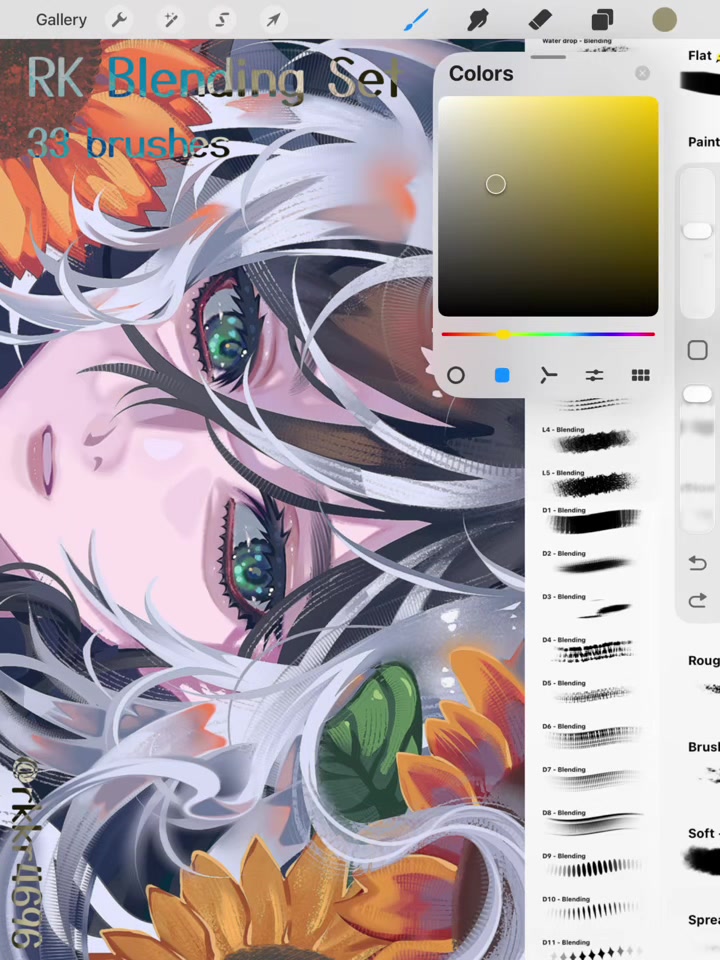The height and width of the screenshot is (960, 720).
Task: Activate the Transform arrow tool
Action: point(274,20)
